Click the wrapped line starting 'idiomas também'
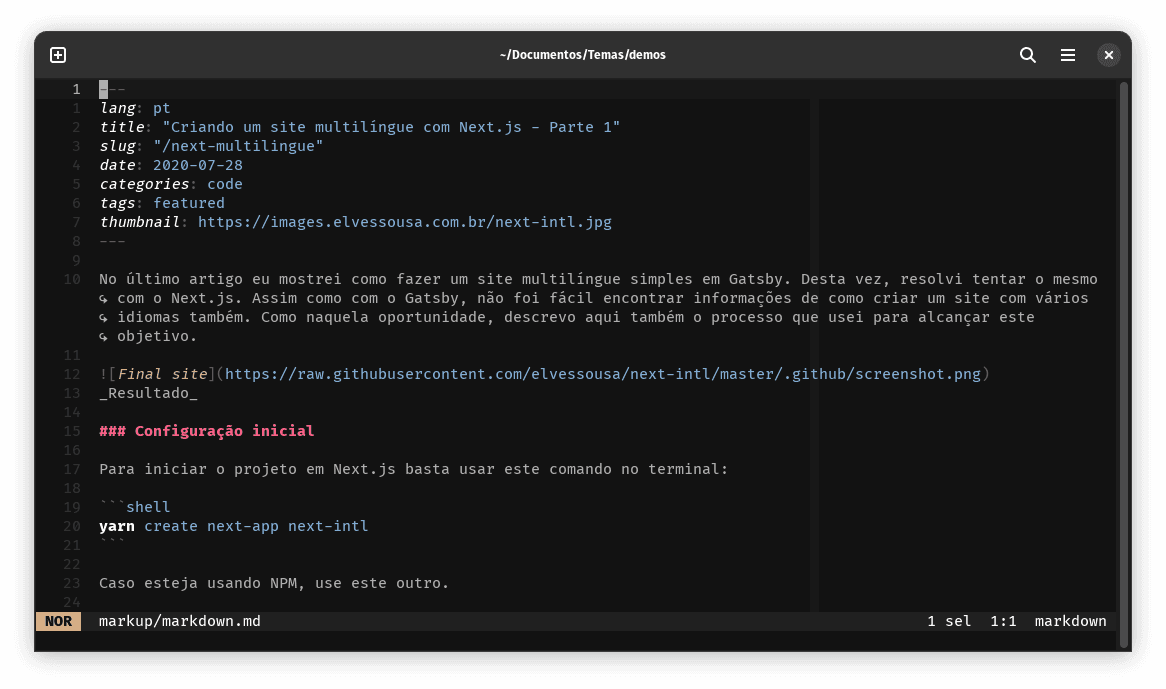This screenshot has width=1166, height=689. 567,317
